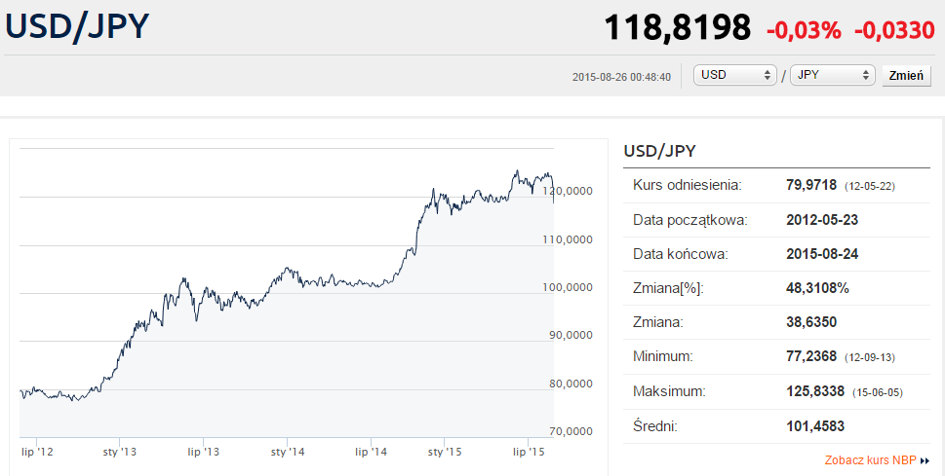Click the double-arrow icon after Zobacz kurs NBP
This screenshot has height=476, width=945.
[x=925, y=461]
